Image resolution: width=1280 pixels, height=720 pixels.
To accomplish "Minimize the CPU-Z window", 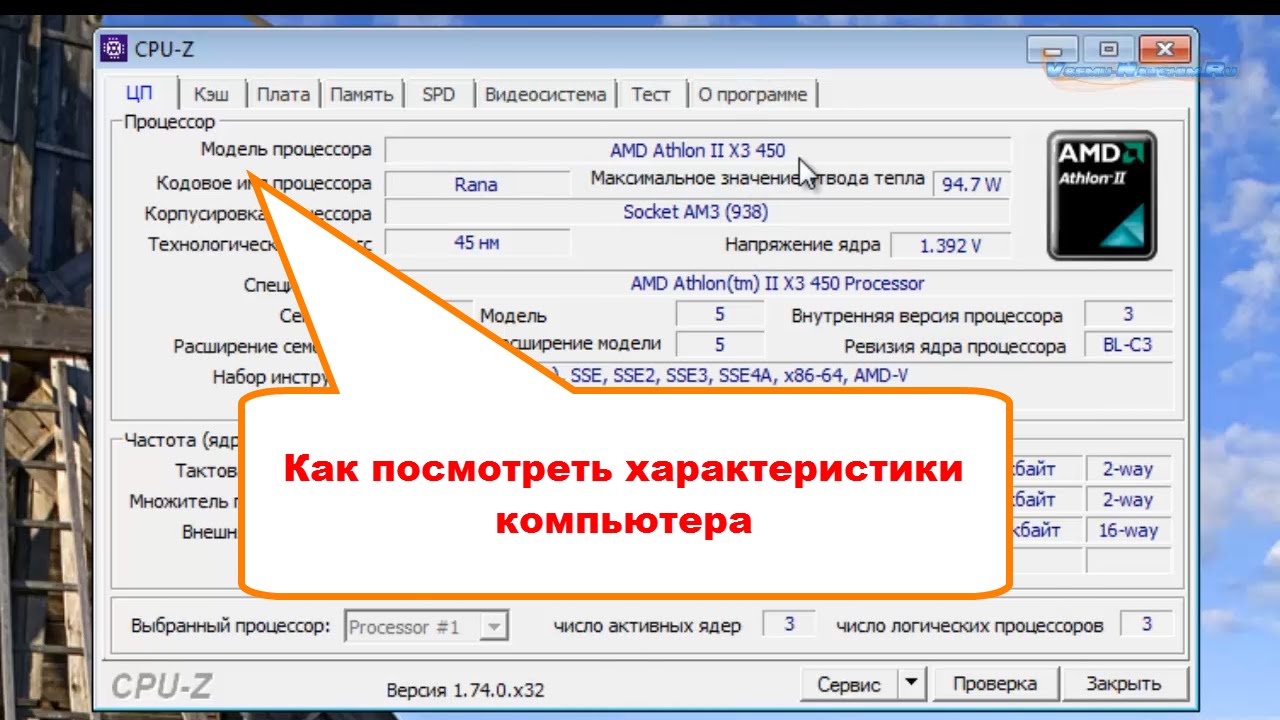I will tap(1054, 49).
